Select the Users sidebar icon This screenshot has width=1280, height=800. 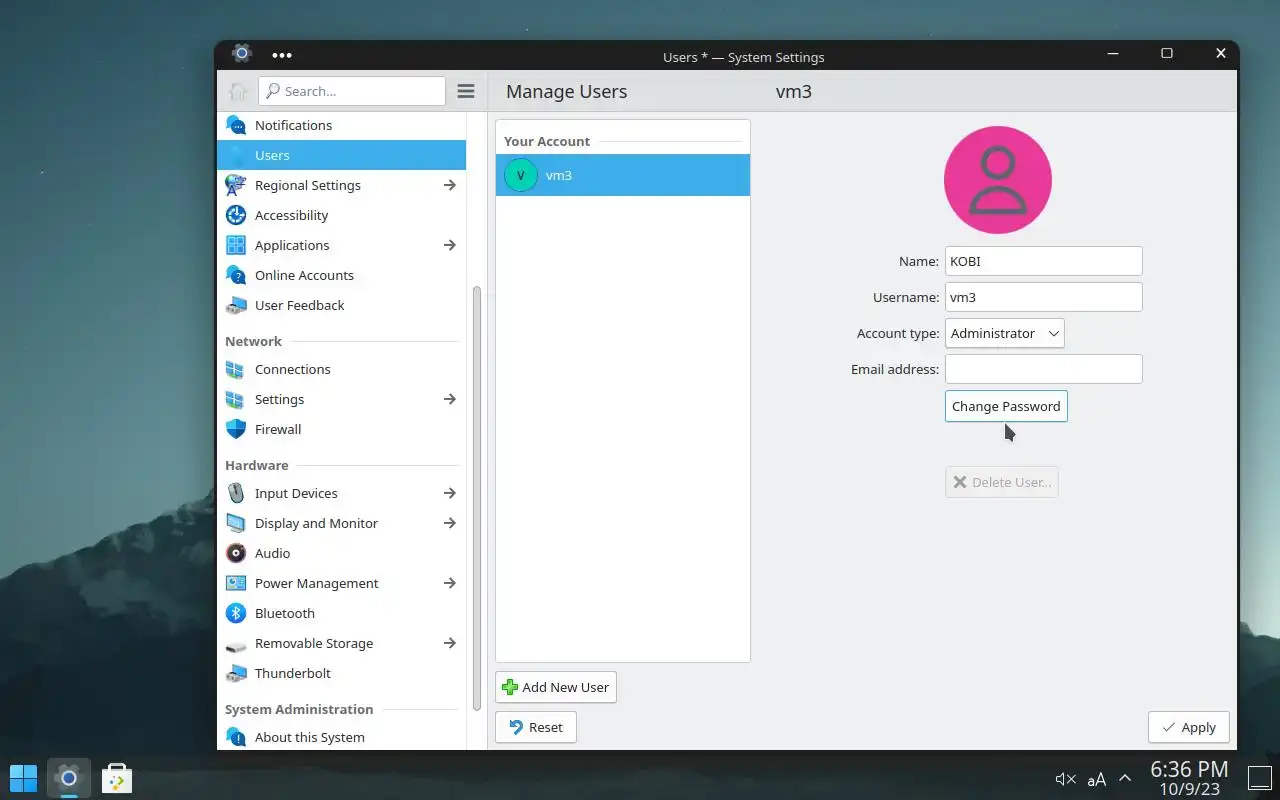coord(236,155)
